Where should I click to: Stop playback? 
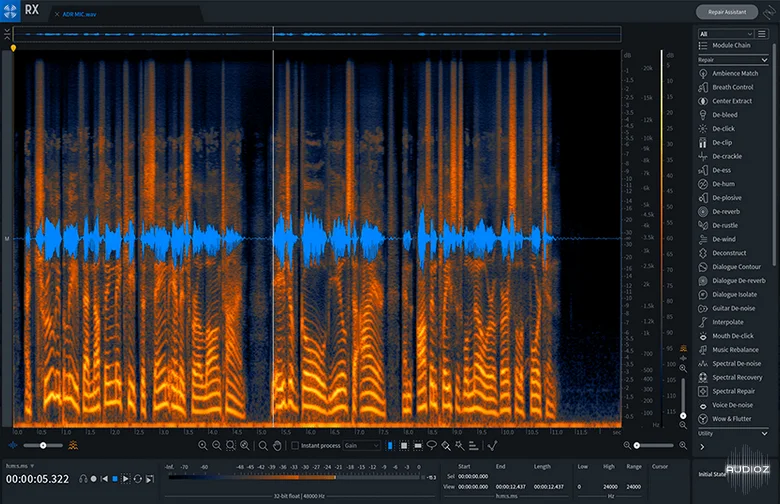[115, 479]
